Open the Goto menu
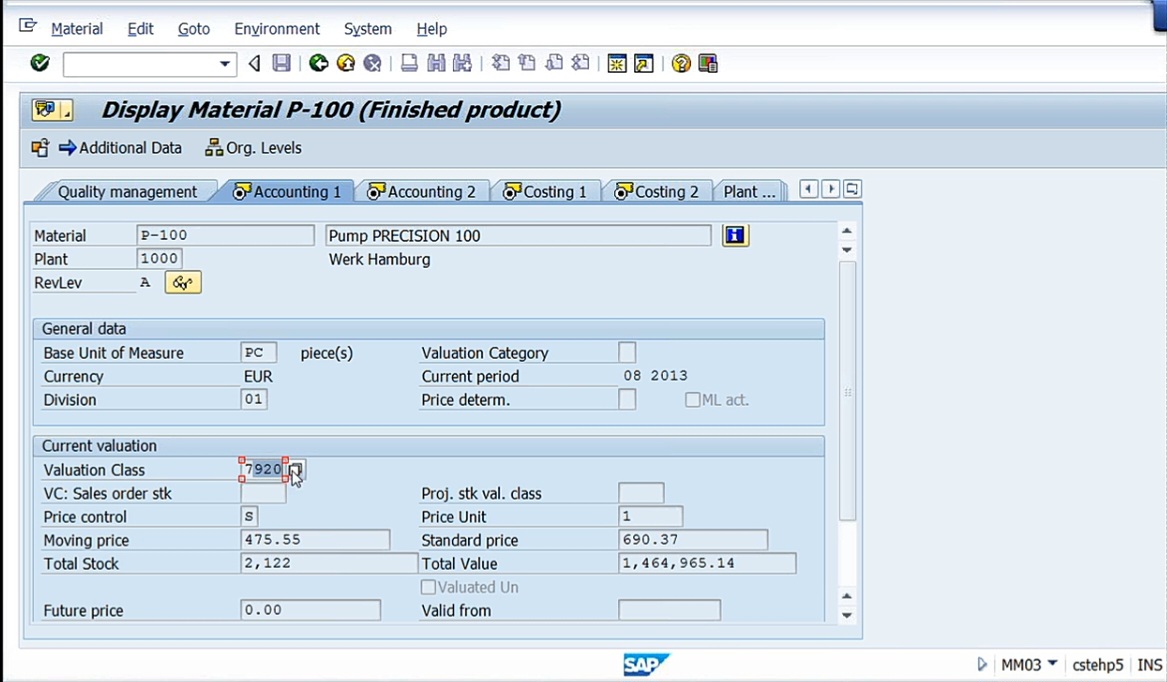Screen dimensions: 1167x682 [x=194, y=29]
